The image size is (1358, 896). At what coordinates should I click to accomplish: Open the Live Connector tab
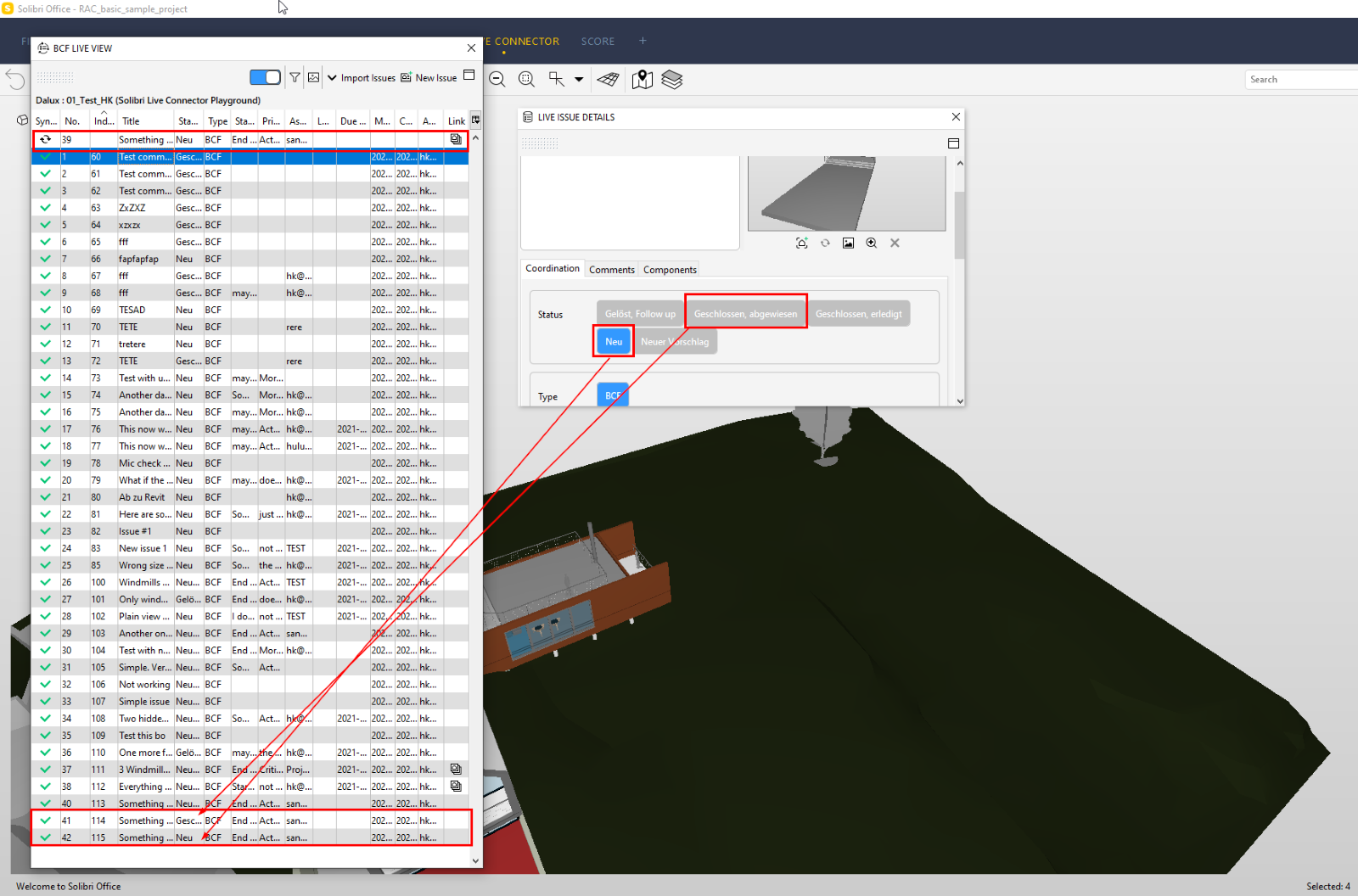point(522,41)
